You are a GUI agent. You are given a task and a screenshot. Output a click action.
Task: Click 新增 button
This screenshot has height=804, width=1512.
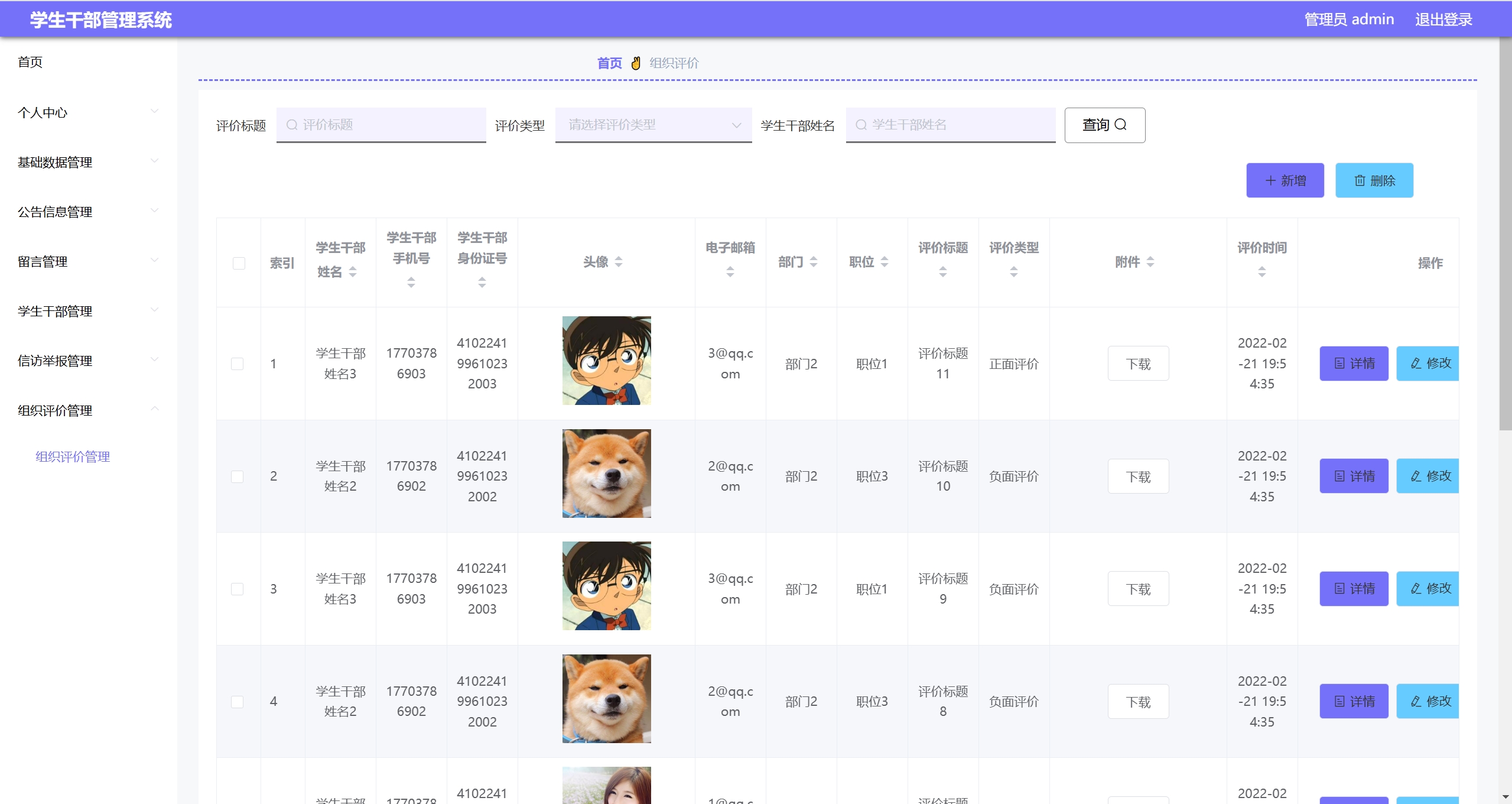pos(1285,180)
